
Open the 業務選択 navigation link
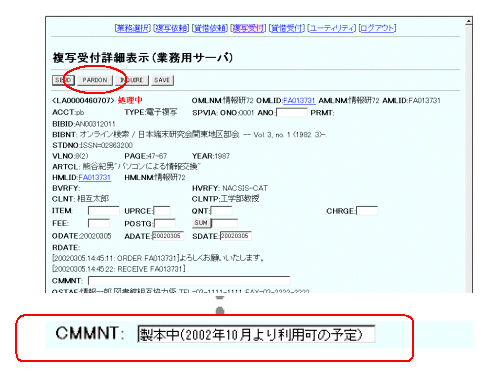pos(133,28)
